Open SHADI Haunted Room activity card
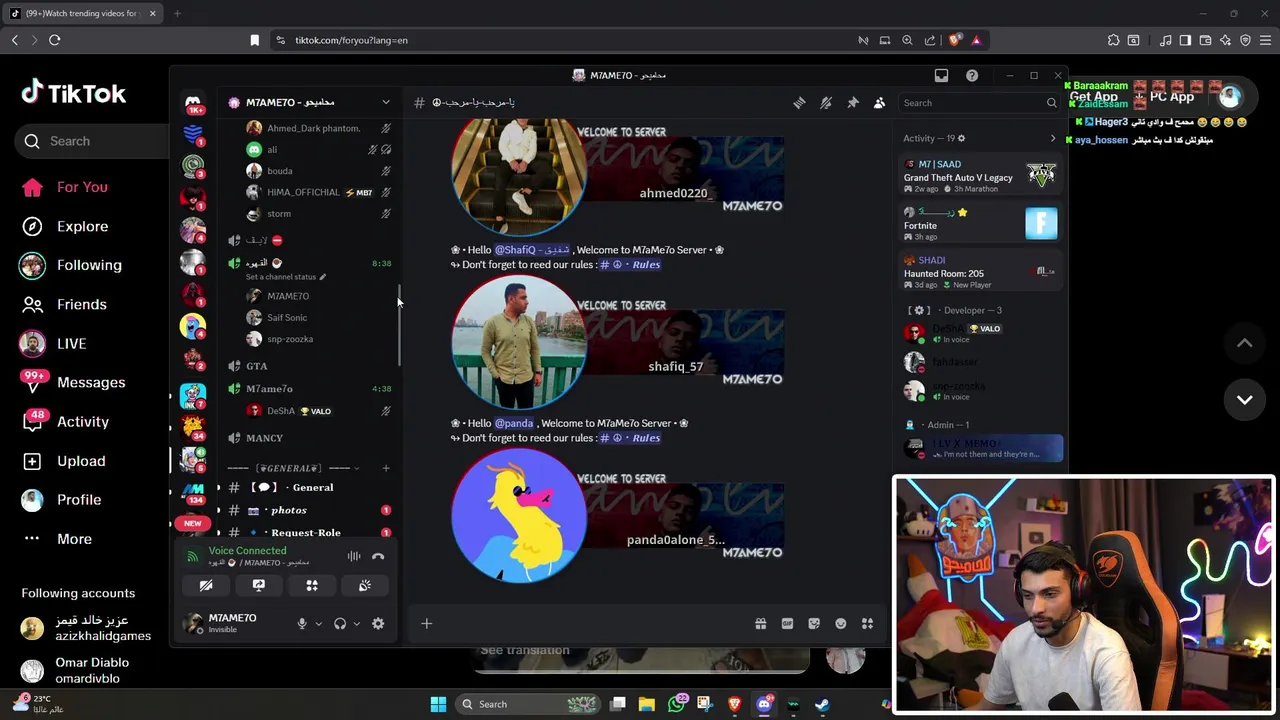Viewport: 1280px width, 720px height. click(x=981, y=272)
